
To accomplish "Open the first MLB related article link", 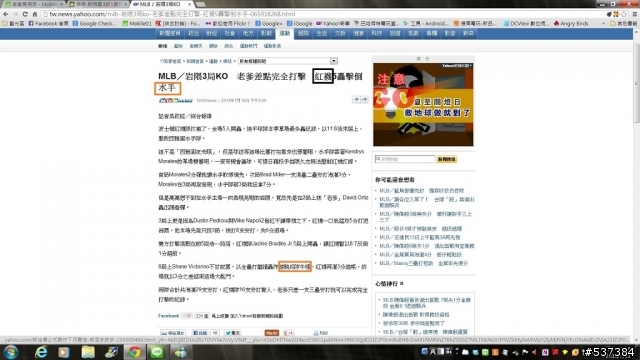I will tap(422, 191).
